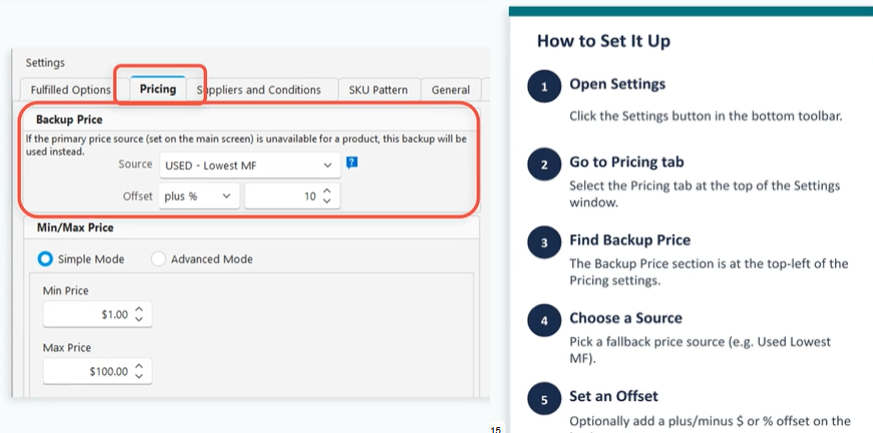Select the Advanced Mode radio button
Image resolution: width=873 pixels, height=433 pixels.
[159, 259]
